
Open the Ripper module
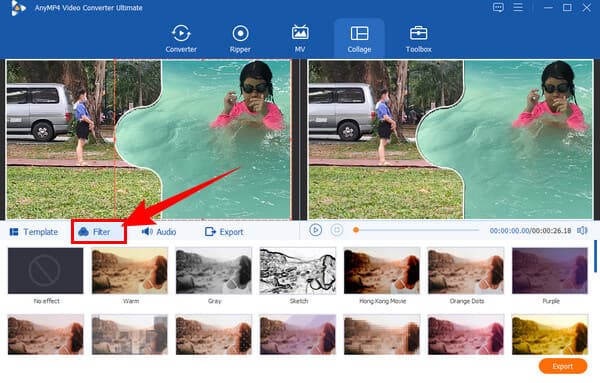240,39
